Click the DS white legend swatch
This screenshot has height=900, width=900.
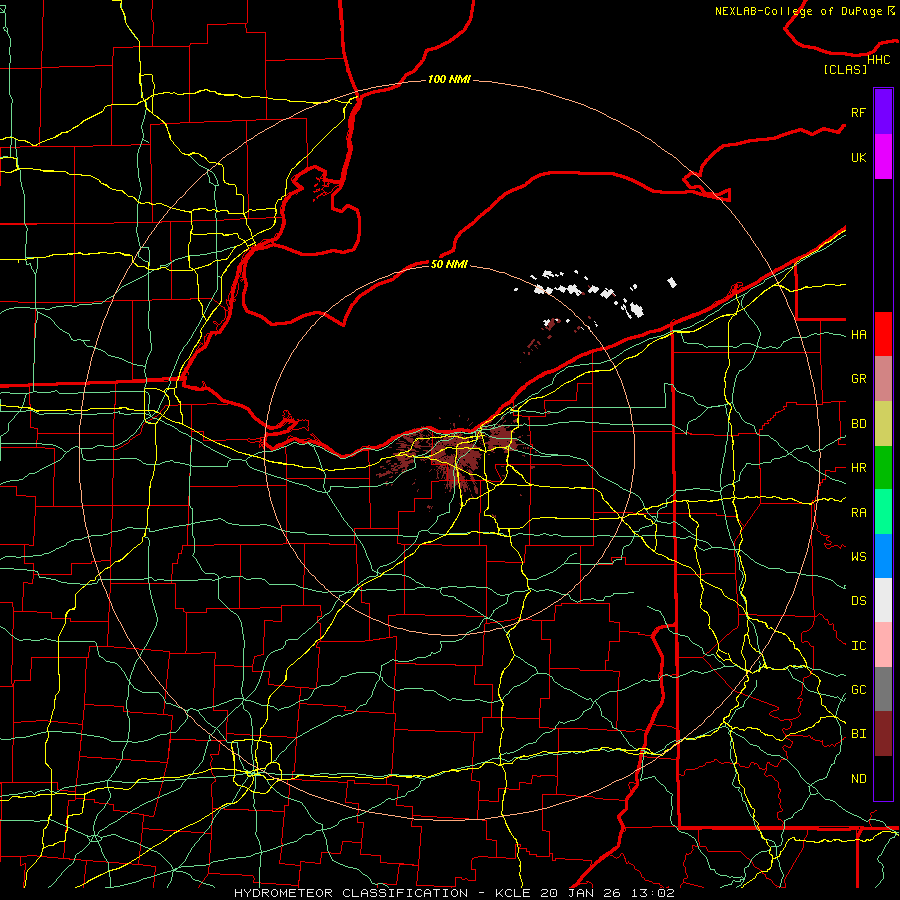(x=883, y=600)
